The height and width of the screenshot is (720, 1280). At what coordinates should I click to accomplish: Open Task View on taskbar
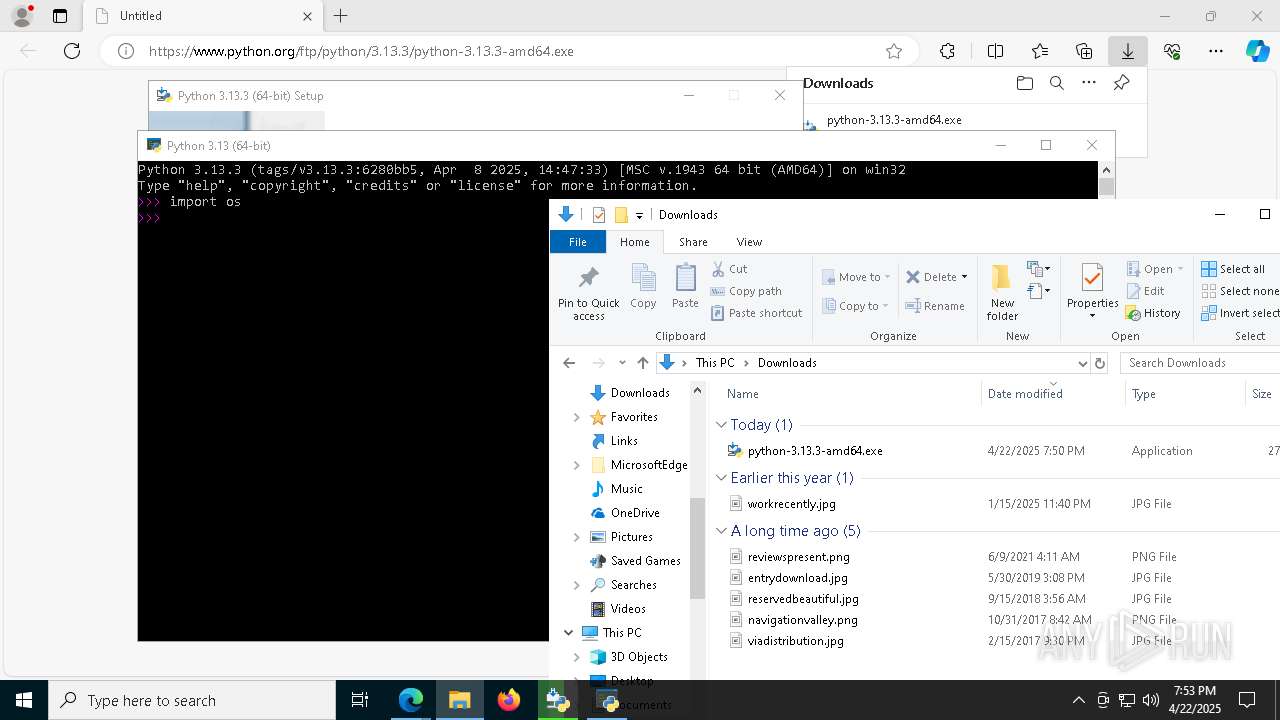tap(360, 700)
